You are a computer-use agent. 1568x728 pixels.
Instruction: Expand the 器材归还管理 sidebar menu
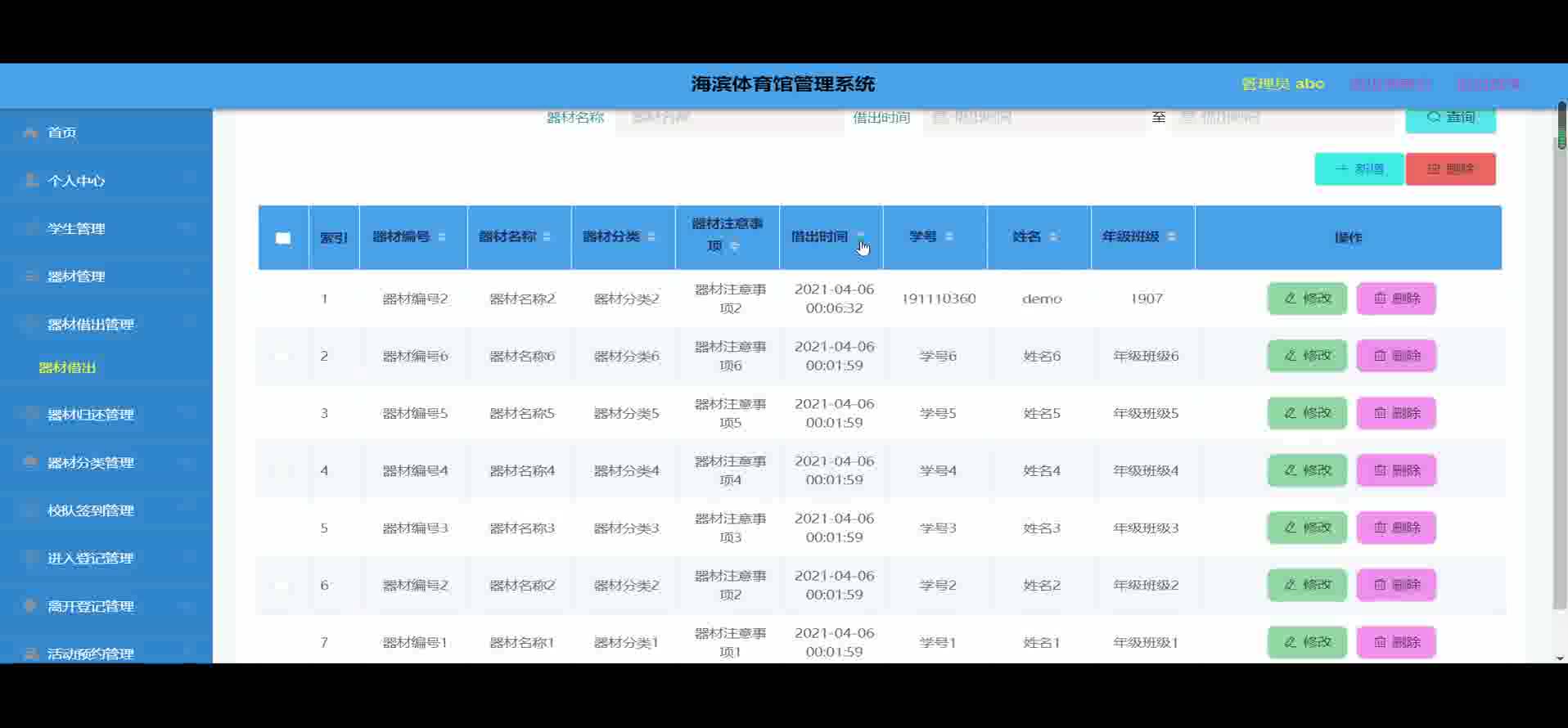click(106, 414)
